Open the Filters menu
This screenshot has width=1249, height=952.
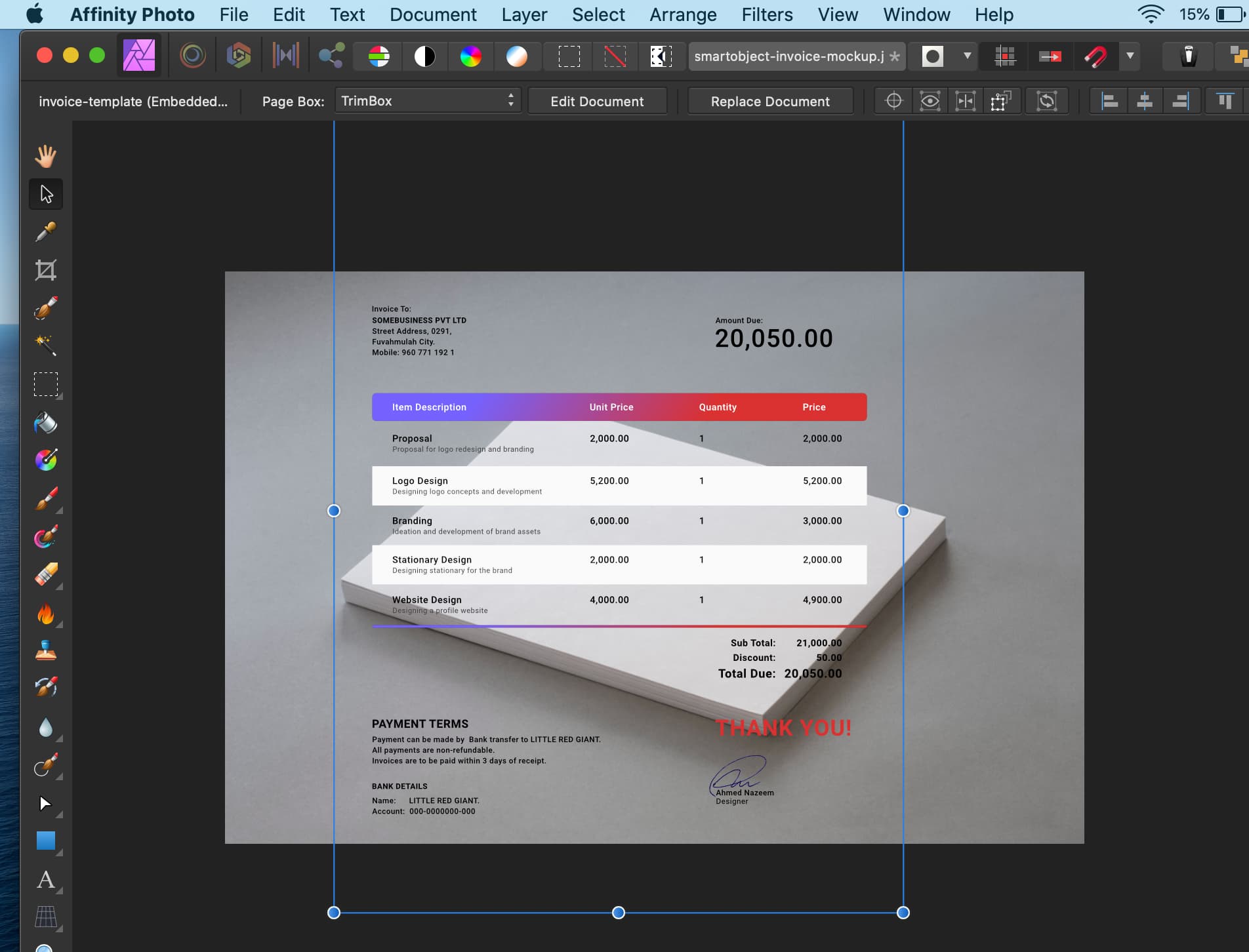(x=766, y=14)
